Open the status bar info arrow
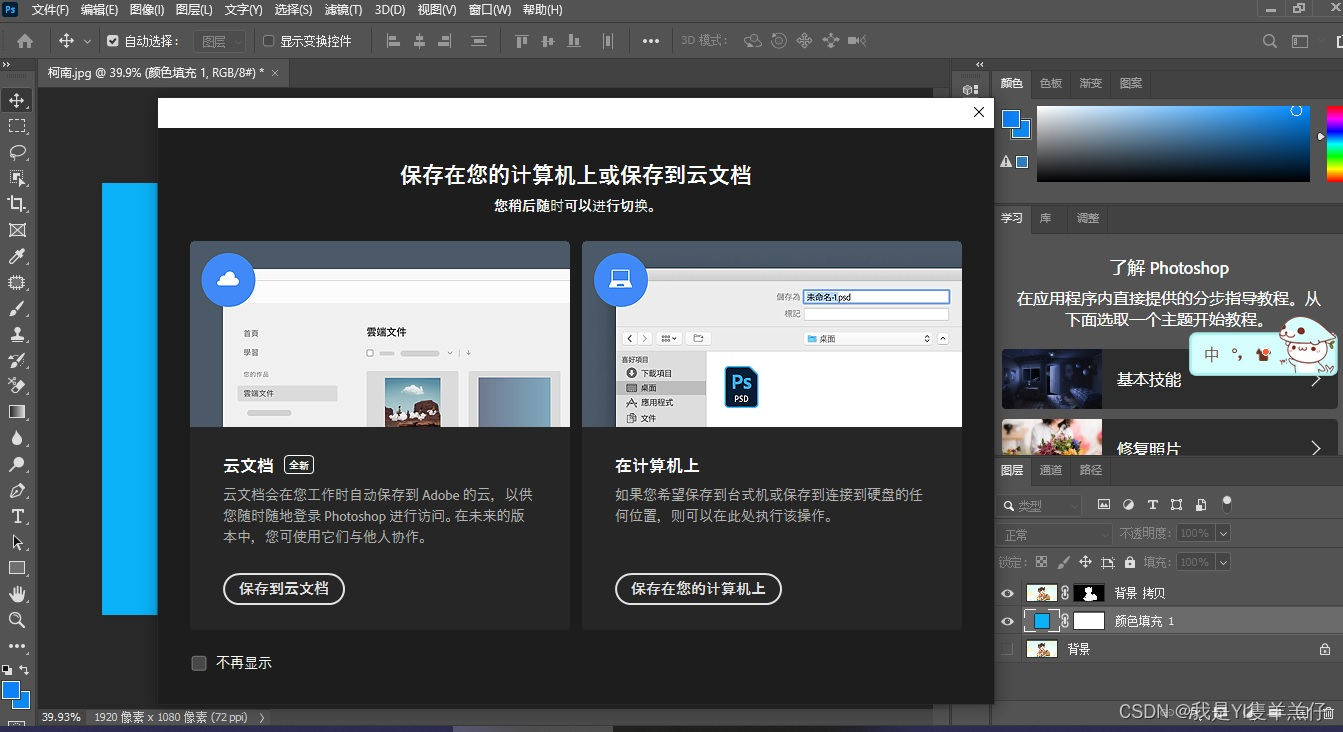Image resolution: width=1343 pixels, height=732 pixels. 262,717
